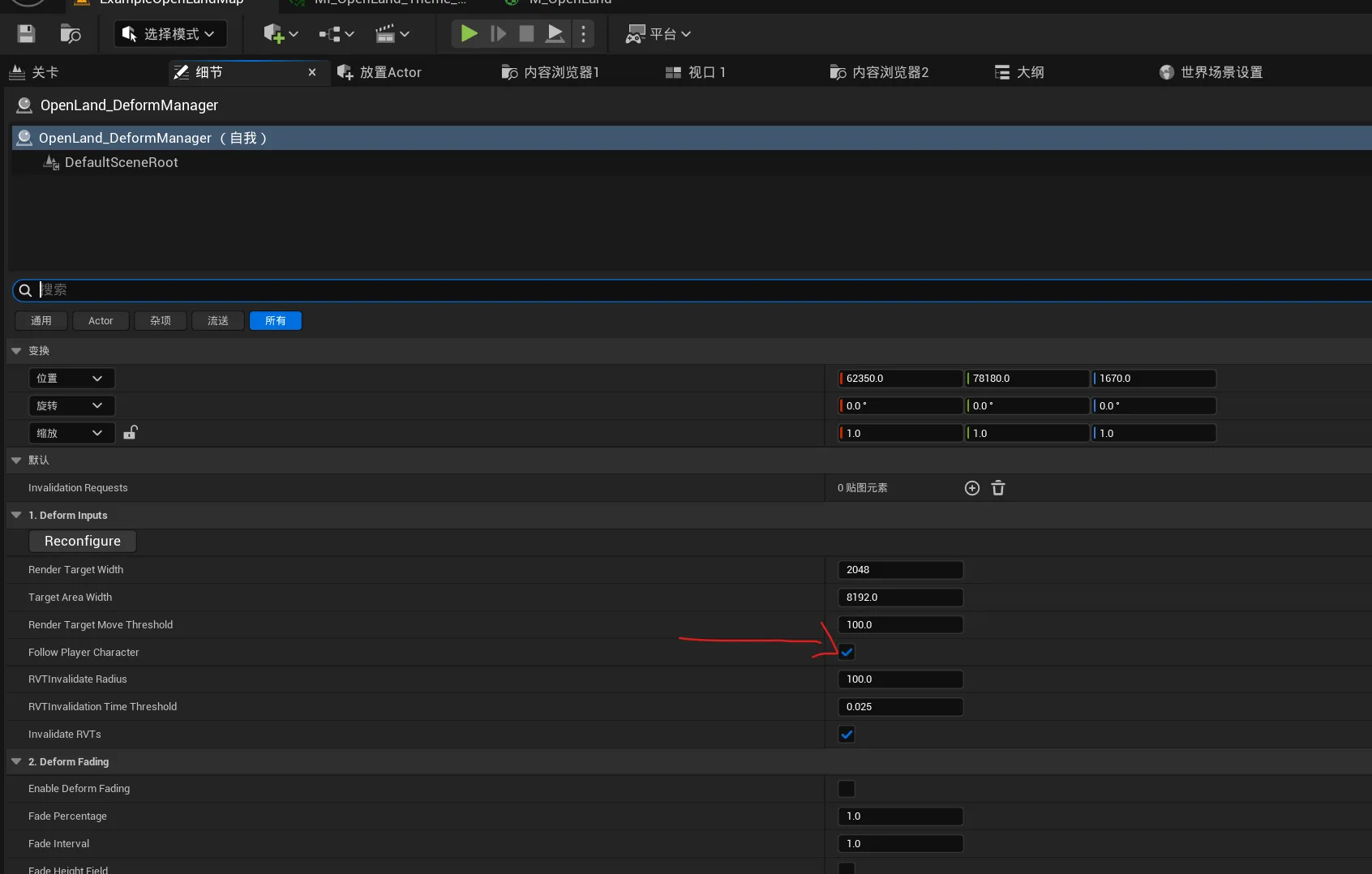Click the eject playback button
Image resolution: width=1372 pixels, height=874 pixels.
coord(555,33)
